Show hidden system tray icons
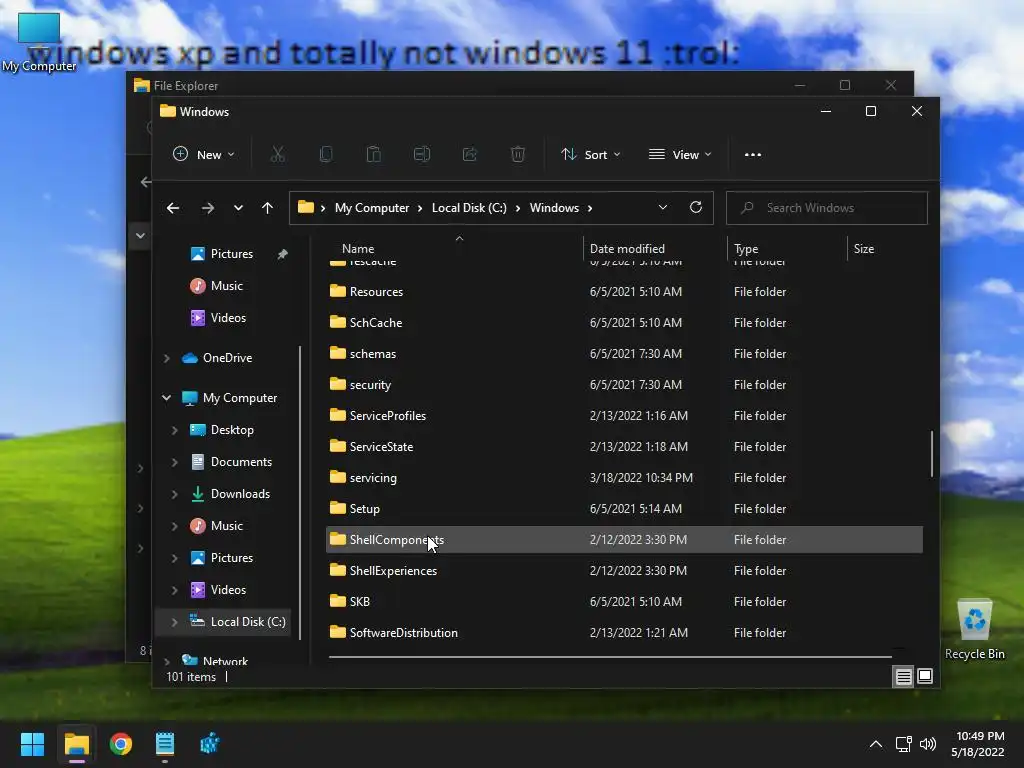The height and width of the screenshot is (768, 1024). (876, 744)
